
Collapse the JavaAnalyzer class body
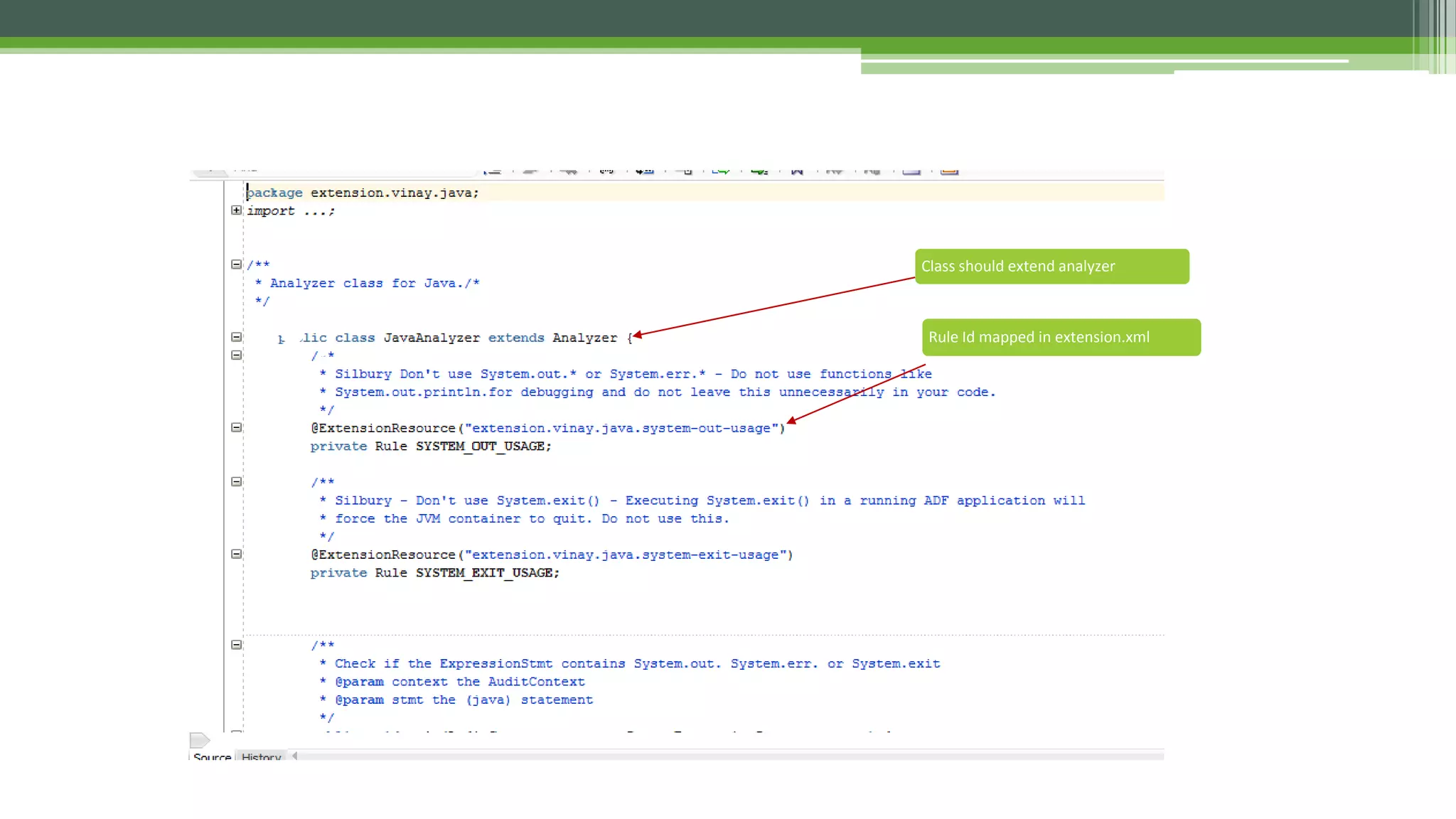click(x=236, y=337)
